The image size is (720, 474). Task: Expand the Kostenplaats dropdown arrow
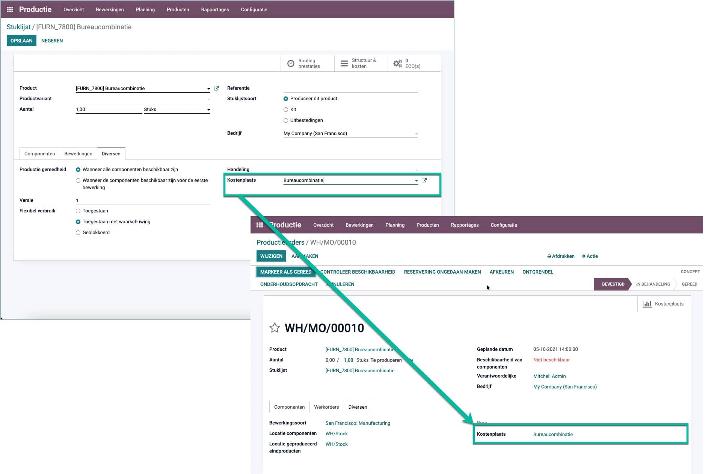coord(416,181)
